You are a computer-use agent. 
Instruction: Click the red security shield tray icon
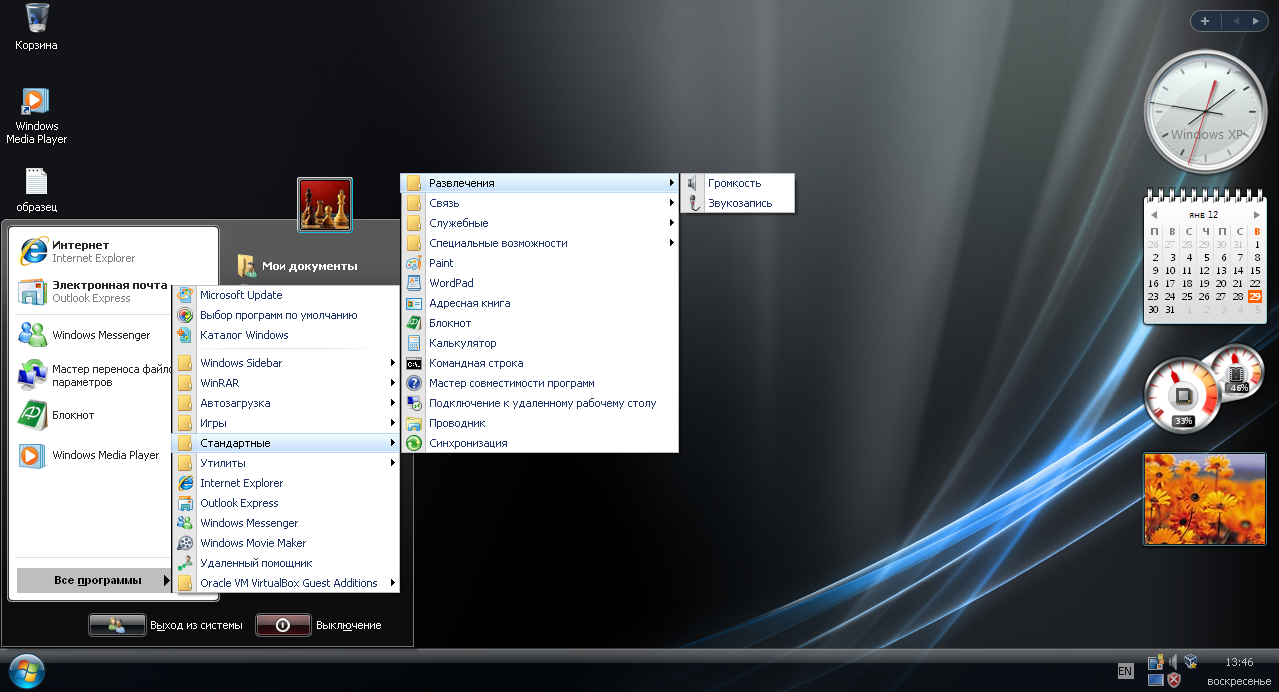(x=1174, y=680)
